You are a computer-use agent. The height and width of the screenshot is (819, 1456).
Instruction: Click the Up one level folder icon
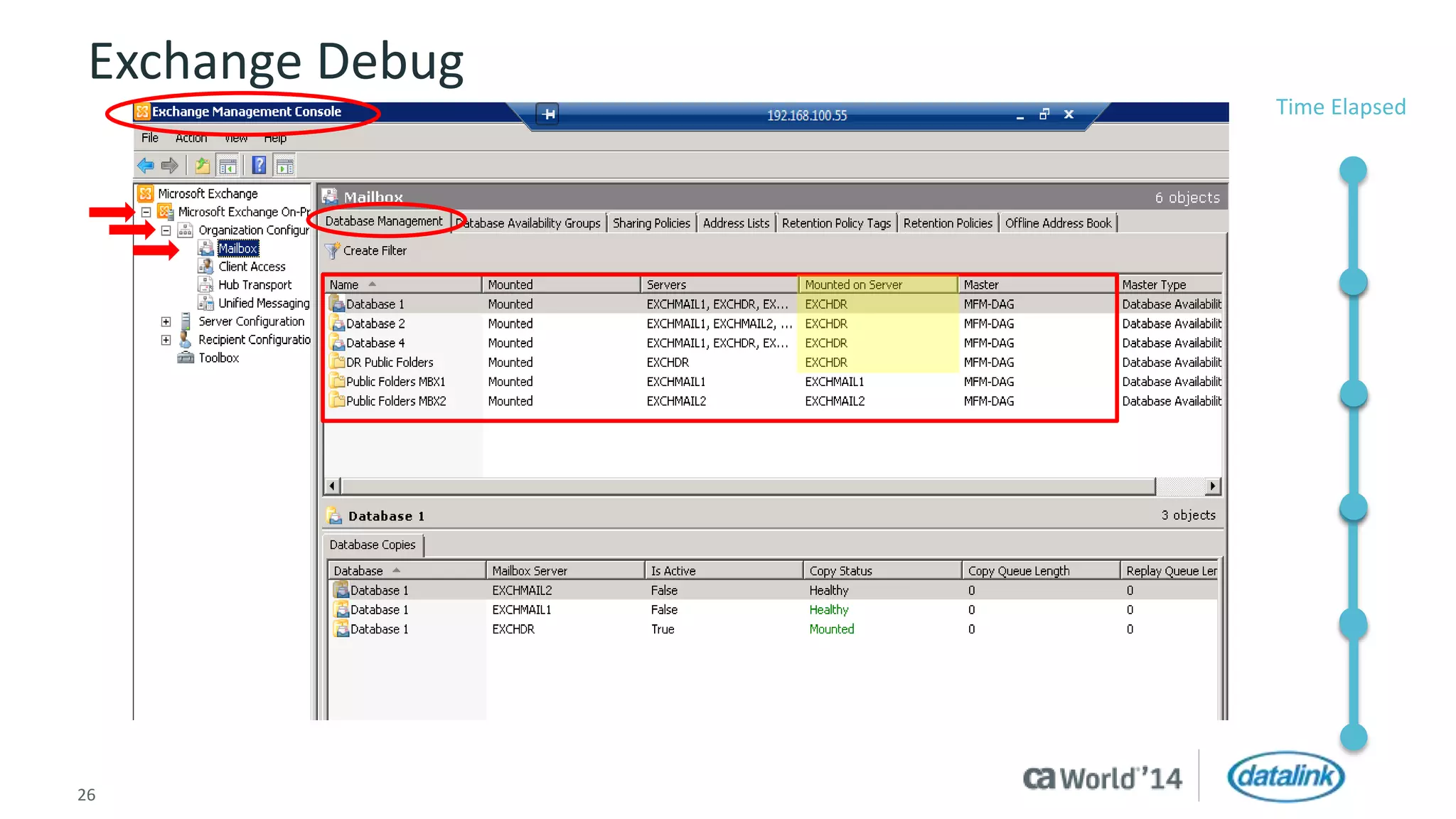coord(203,166)
